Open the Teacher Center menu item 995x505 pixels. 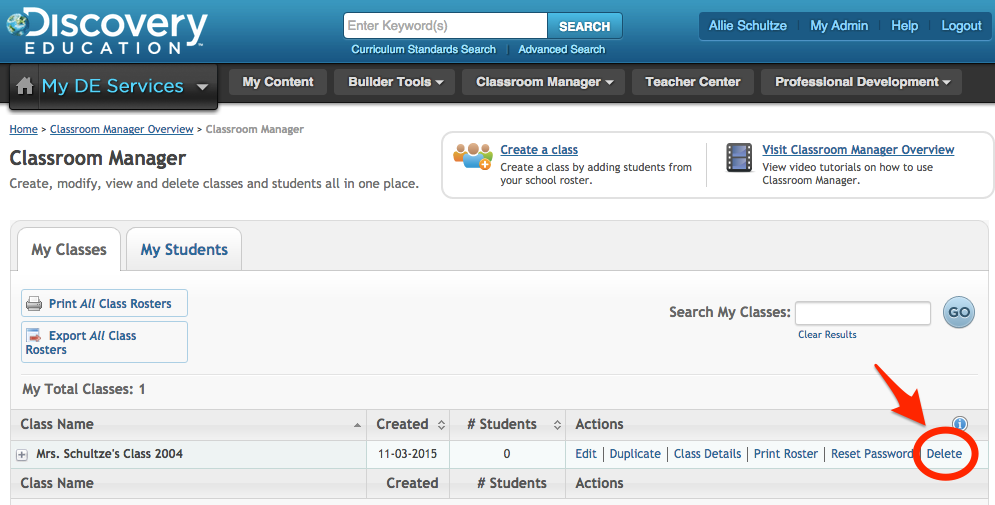click(x=693, y=82)
